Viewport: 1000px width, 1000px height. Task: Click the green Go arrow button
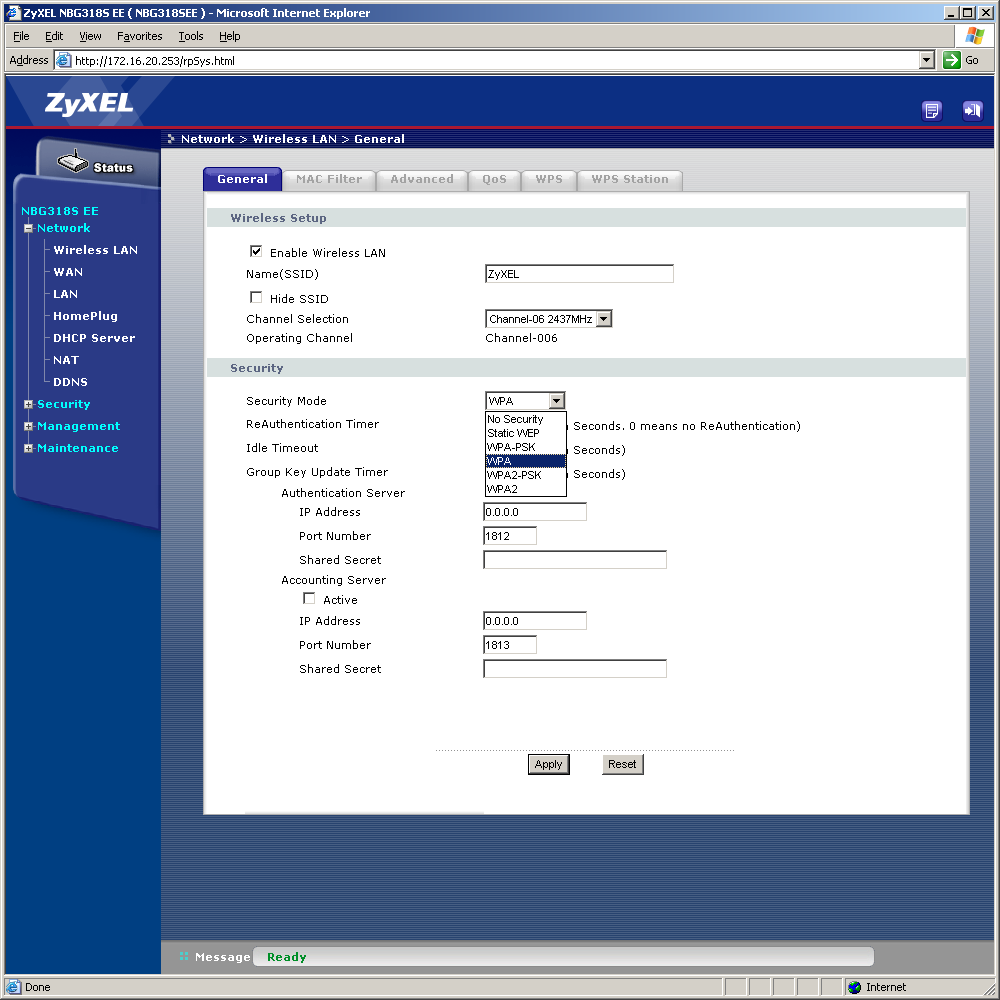tap(952, 60)
